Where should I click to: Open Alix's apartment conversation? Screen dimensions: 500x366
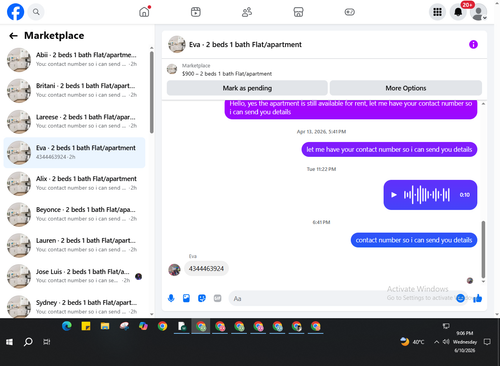(x=74, y=183)
